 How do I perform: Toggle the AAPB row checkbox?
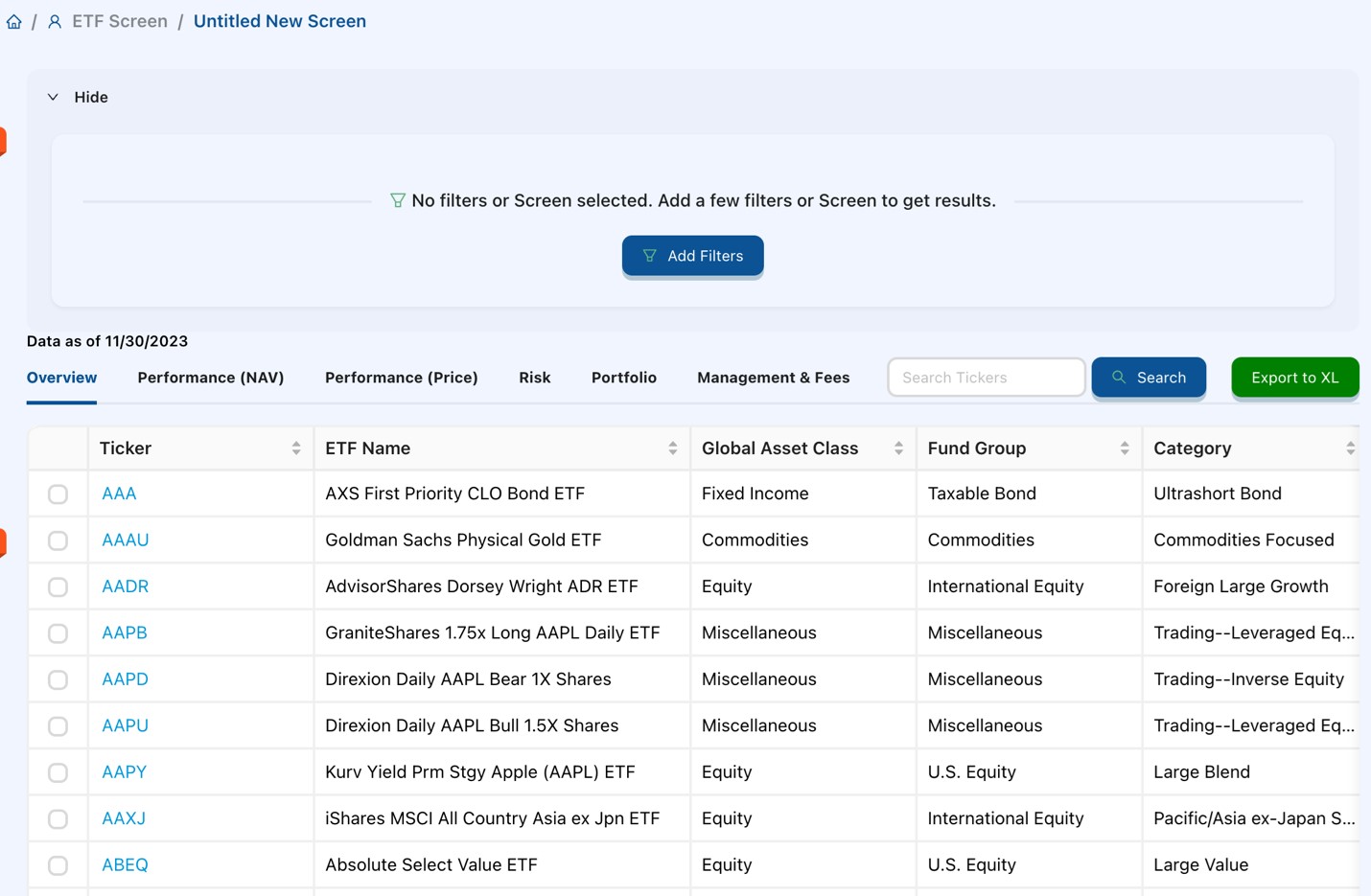tap(58, 633)
